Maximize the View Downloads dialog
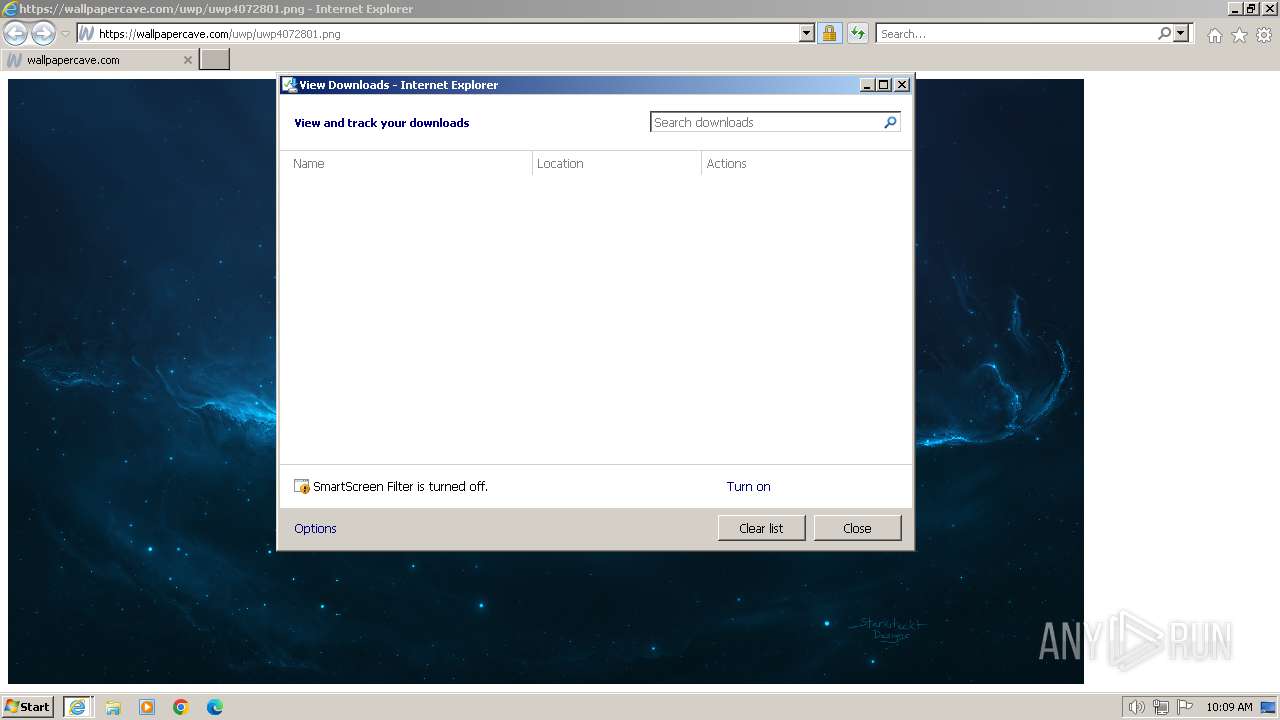 point(884,85)
